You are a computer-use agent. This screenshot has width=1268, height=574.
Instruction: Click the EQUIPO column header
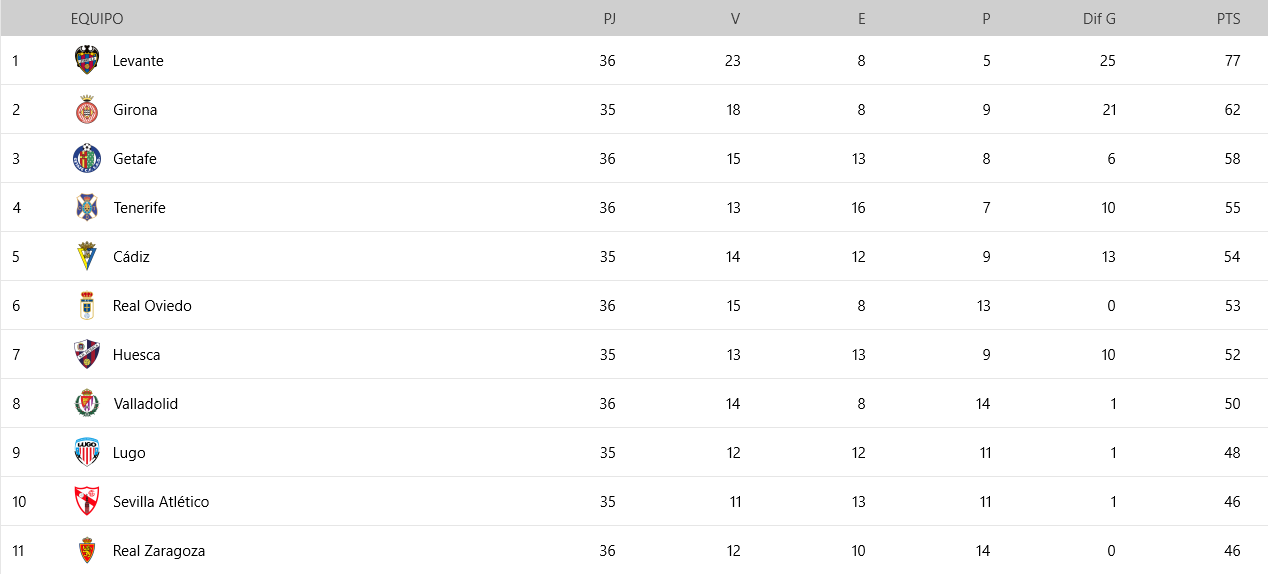[97, 19]
